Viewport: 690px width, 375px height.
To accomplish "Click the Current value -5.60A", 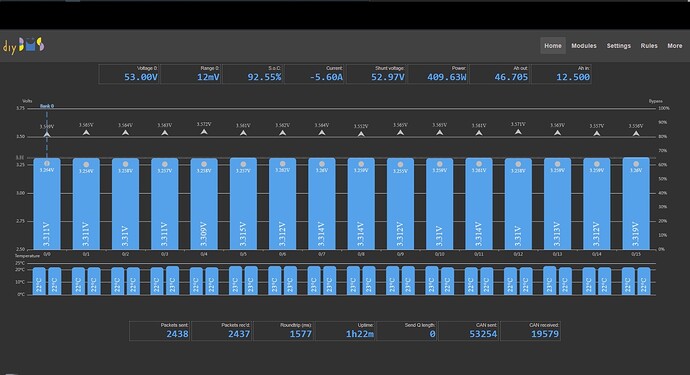I will coord(327,77).
